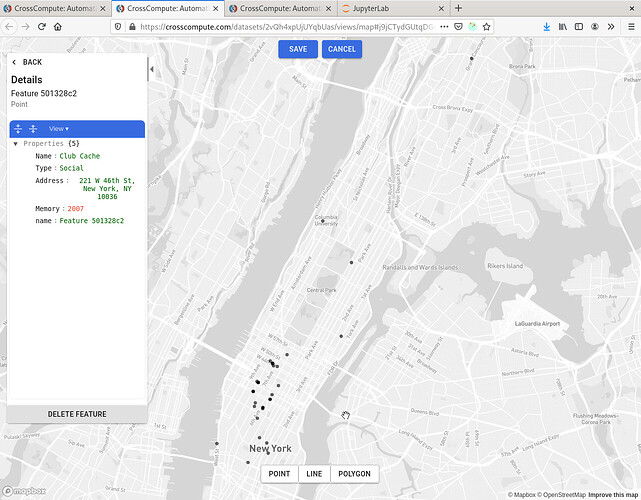This screenshot has height=500, width=641.
Task: Collapse the Properties tree node
Action: [x=16, y=143]
